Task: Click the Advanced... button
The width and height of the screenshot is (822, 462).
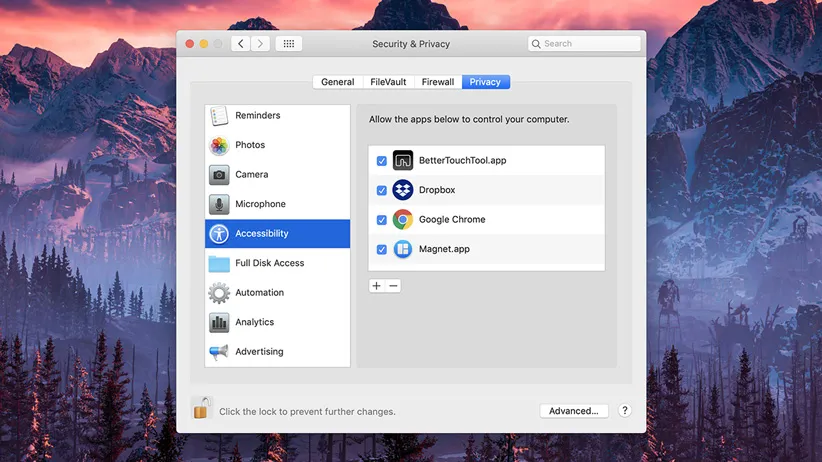Action: (x=573, y=411)
